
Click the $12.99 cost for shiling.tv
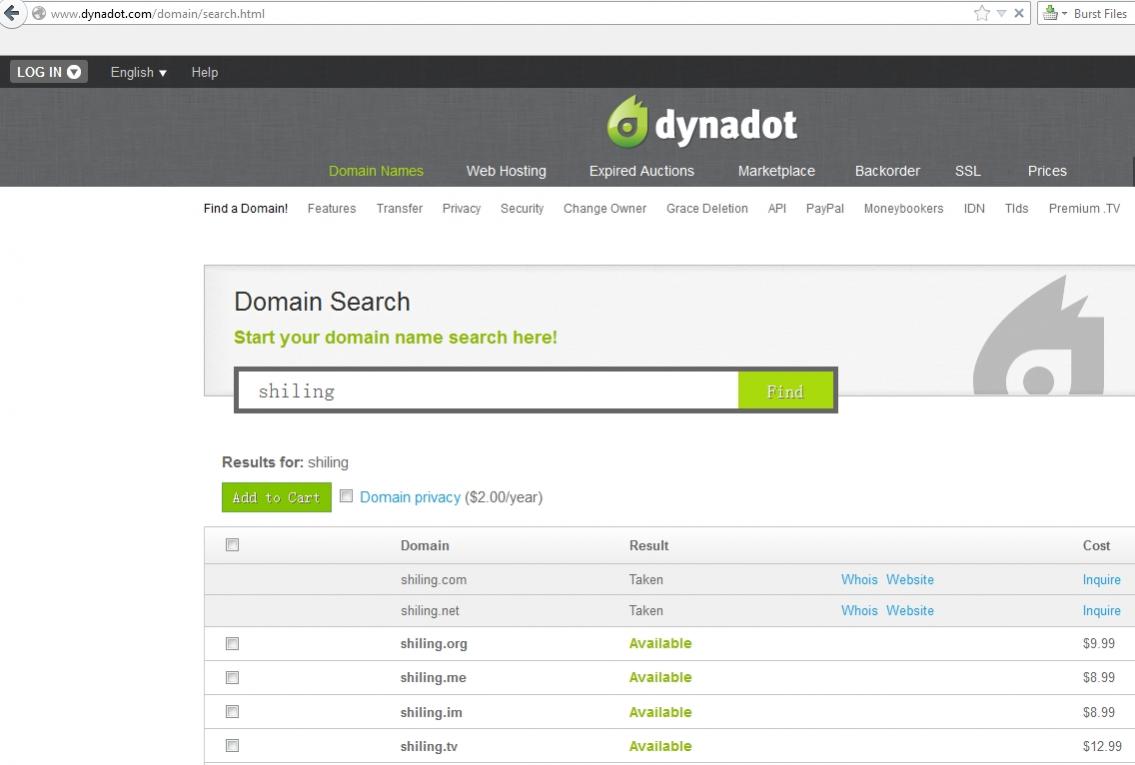pyautogui.click(x=1102, y=746)
